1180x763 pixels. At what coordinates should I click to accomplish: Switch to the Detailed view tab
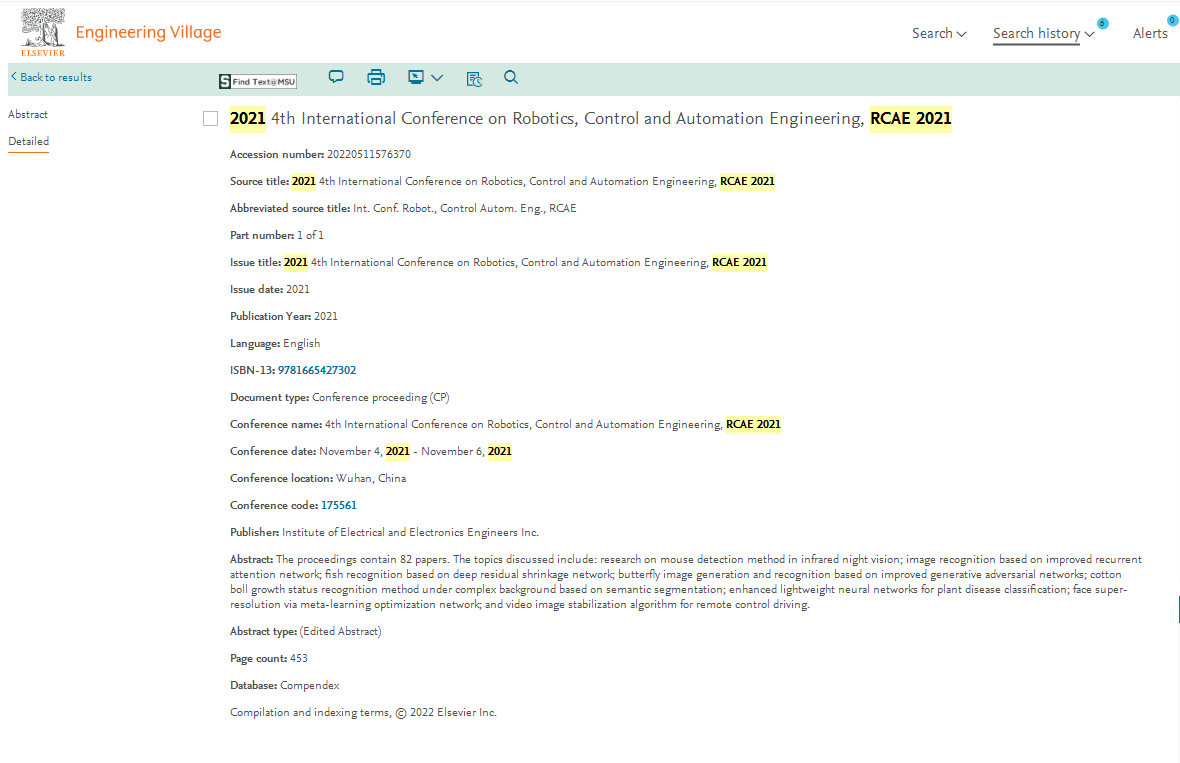click(x=29, y=141)
